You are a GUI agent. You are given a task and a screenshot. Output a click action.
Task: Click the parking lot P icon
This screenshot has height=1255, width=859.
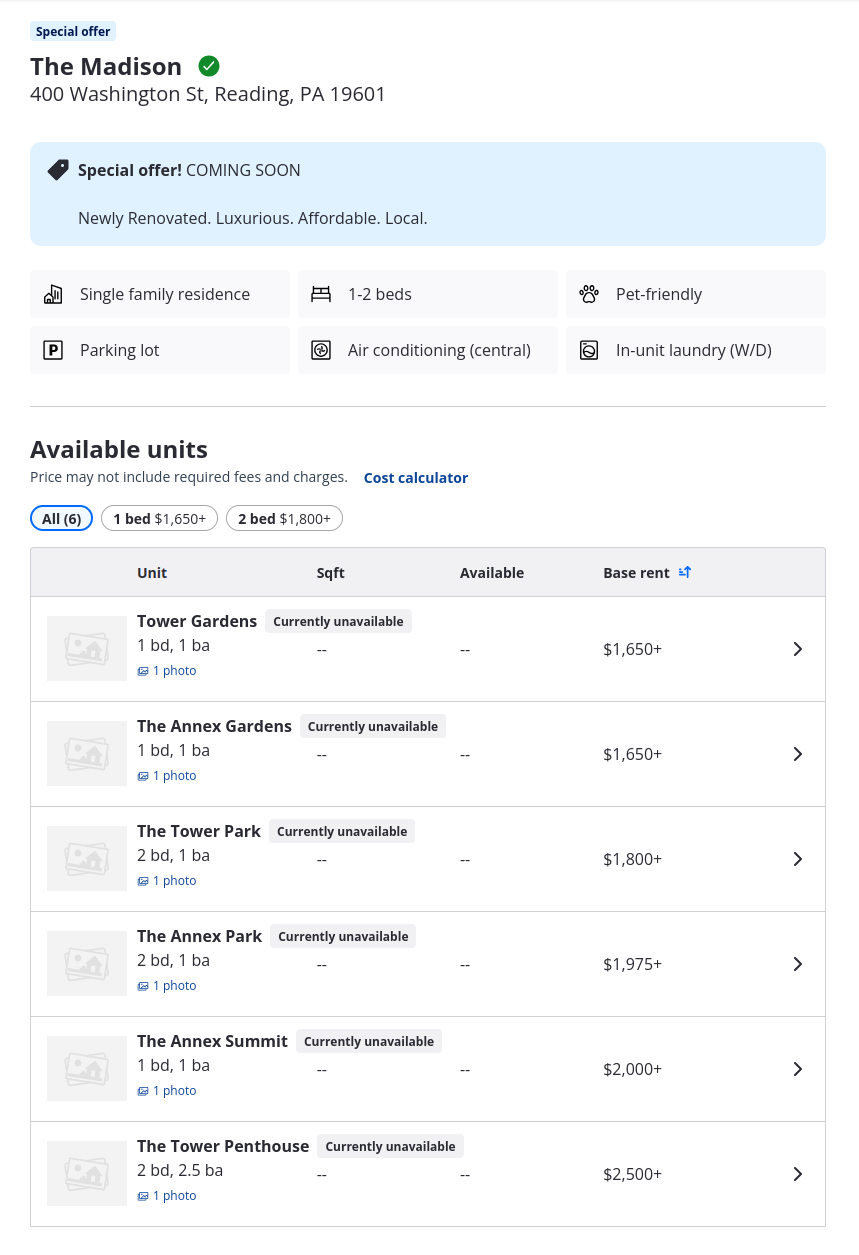(x=53, y=350)
